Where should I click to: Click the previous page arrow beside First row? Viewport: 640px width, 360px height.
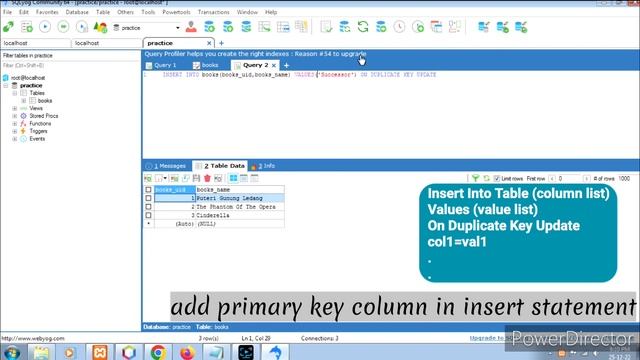(552, 179)
